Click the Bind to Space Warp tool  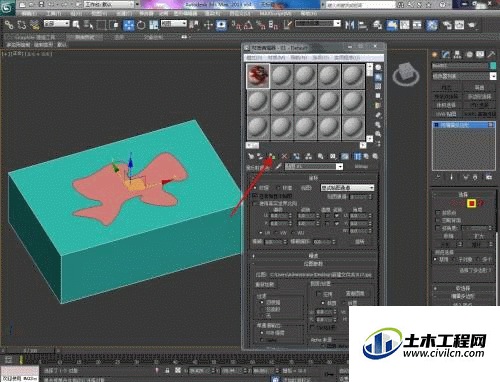[x=34, y=25]
